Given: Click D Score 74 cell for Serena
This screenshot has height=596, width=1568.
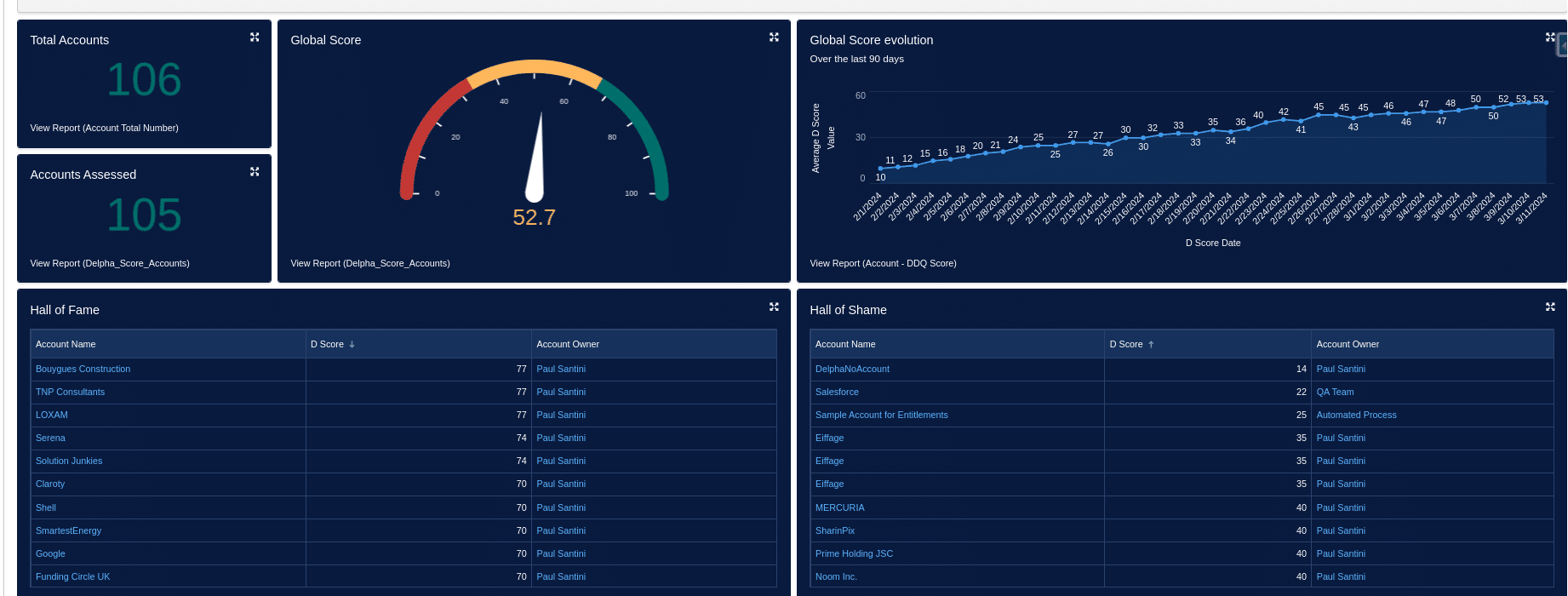Looking at the screenshot, I should pyautogui.click(x=418, y=438).
